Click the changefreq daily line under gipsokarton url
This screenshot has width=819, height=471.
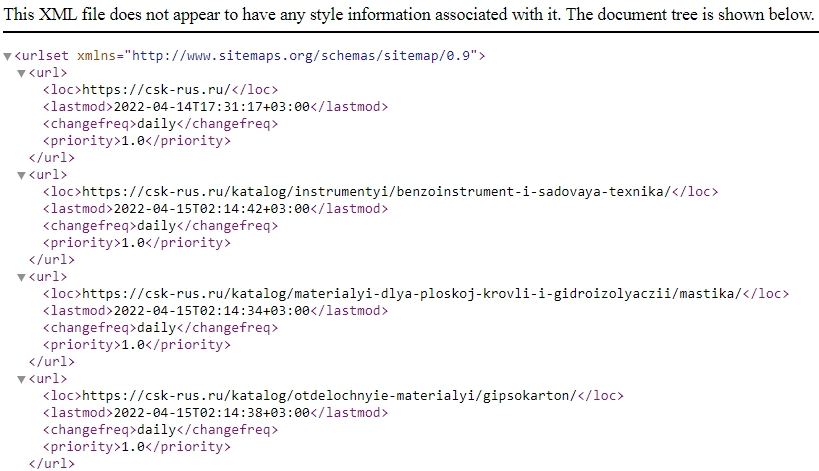click(160, 430)
